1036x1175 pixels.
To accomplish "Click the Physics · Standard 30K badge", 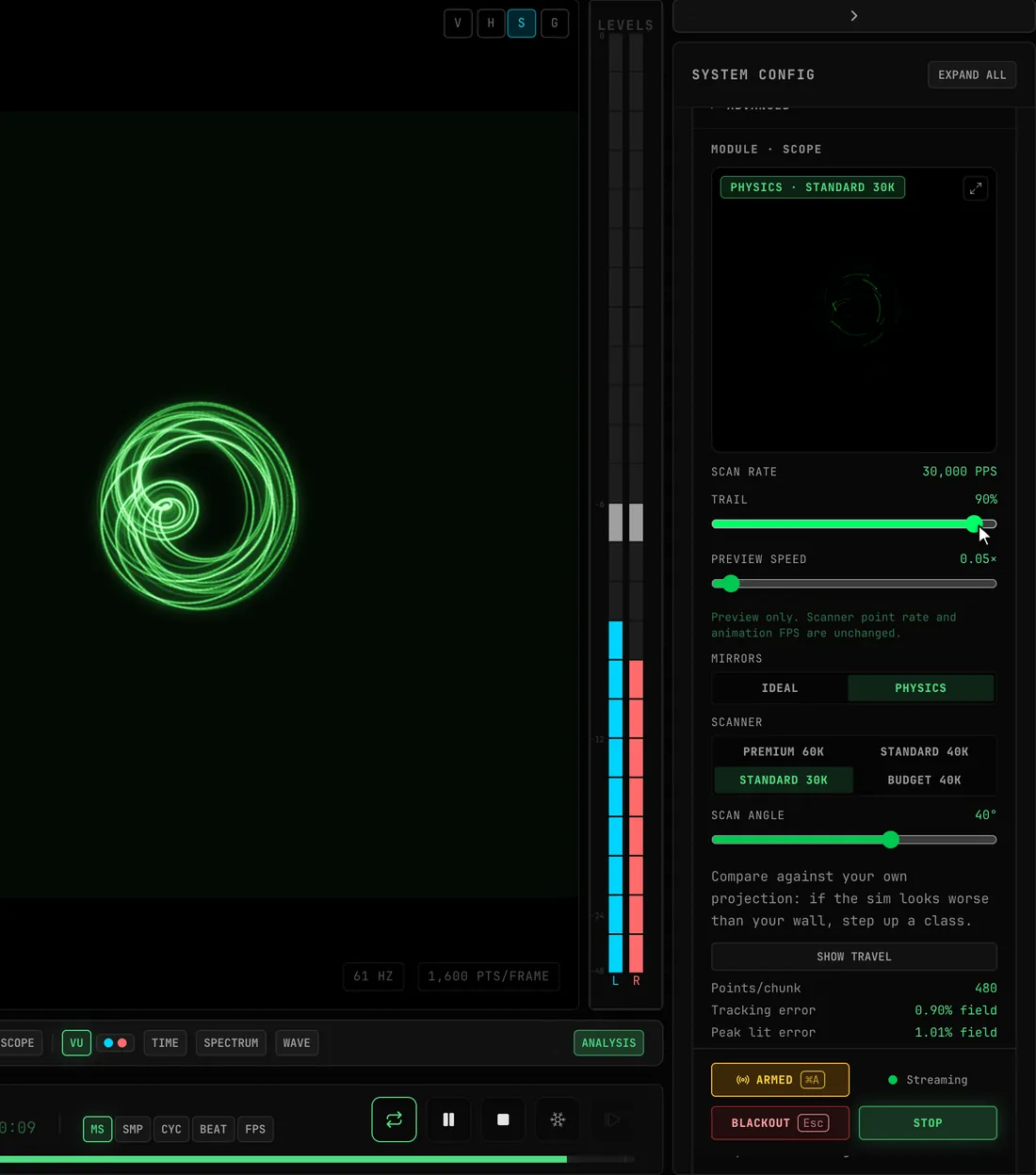I will click(813, 187).
